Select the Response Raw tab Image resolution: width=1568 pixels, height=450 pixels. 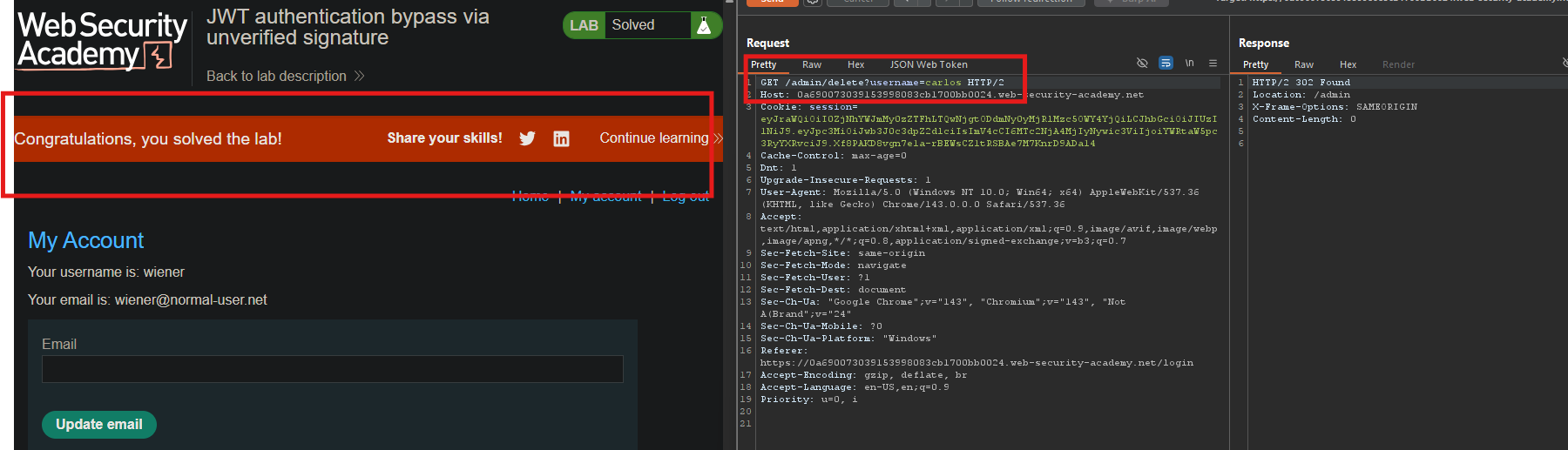click(x=1304, y=64)
